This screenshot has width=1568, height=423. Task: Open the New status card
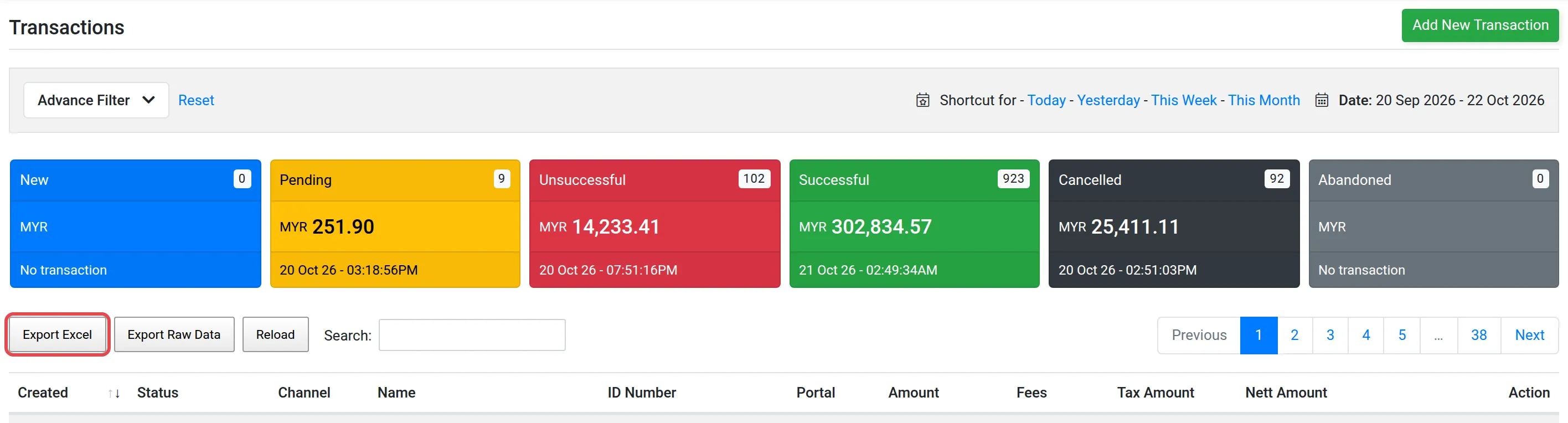tap(135, 224)
